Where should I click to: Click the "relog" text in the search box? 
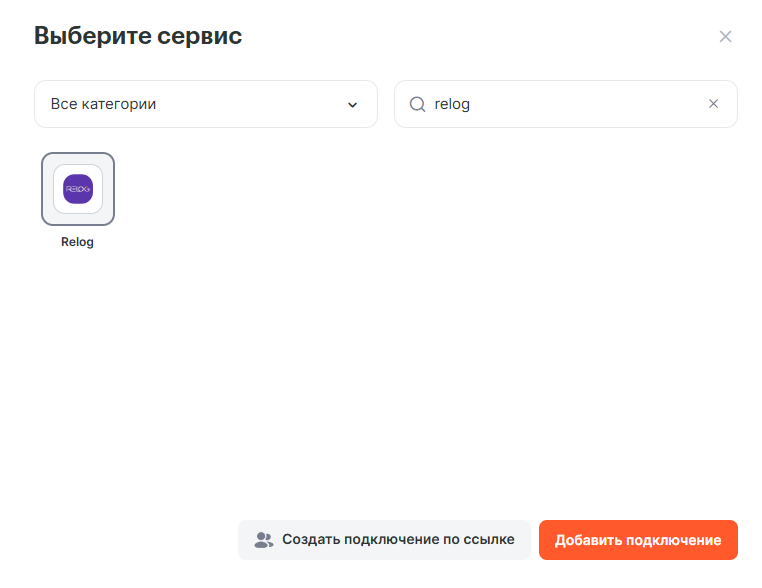[452, 104]
